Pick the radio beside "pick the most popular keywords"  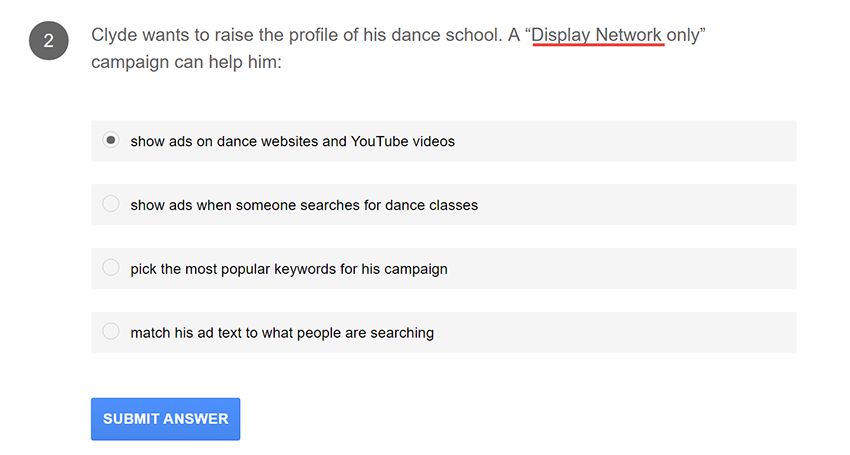[111, 268]
